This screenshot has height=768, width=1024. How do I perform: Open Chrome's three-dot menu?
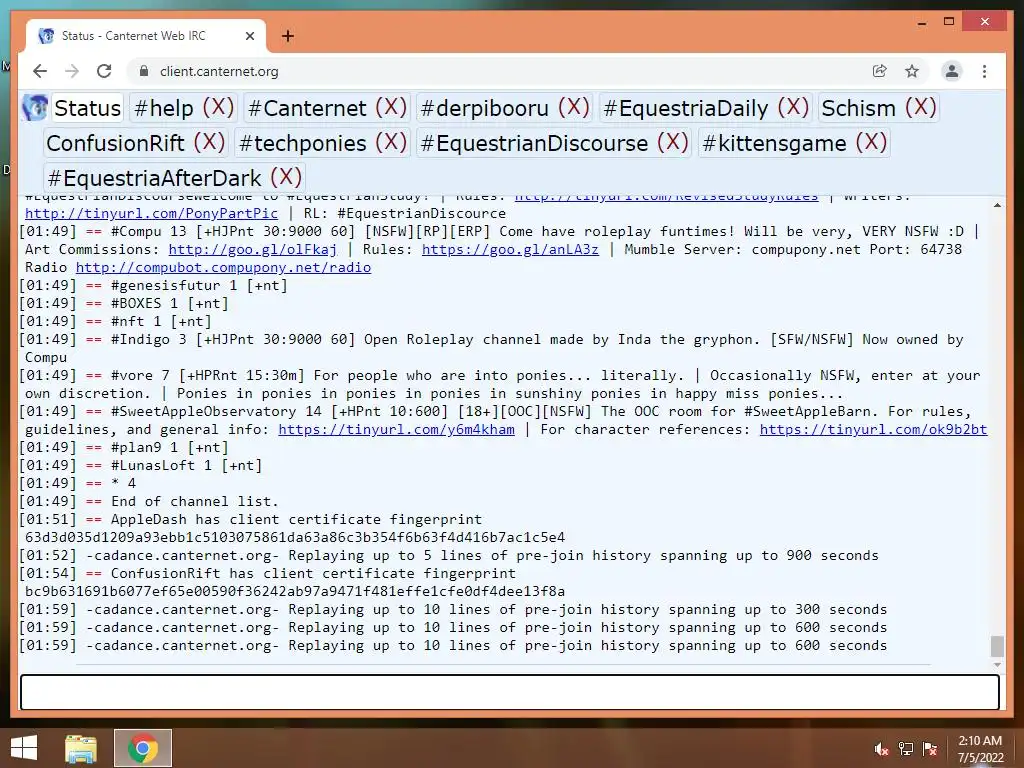[984, 71]
